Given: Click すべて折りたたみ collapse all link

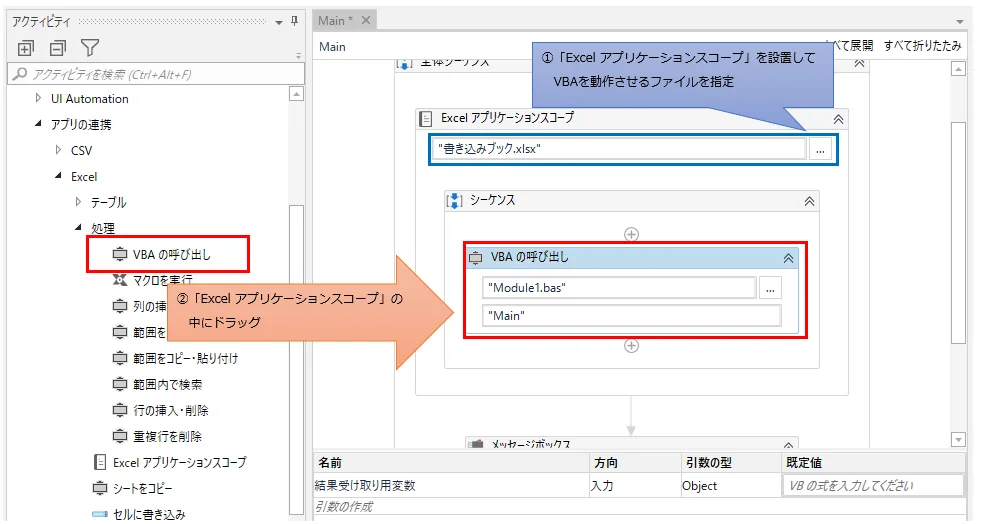Looking at the screenshot, I should tap(923, 45).
